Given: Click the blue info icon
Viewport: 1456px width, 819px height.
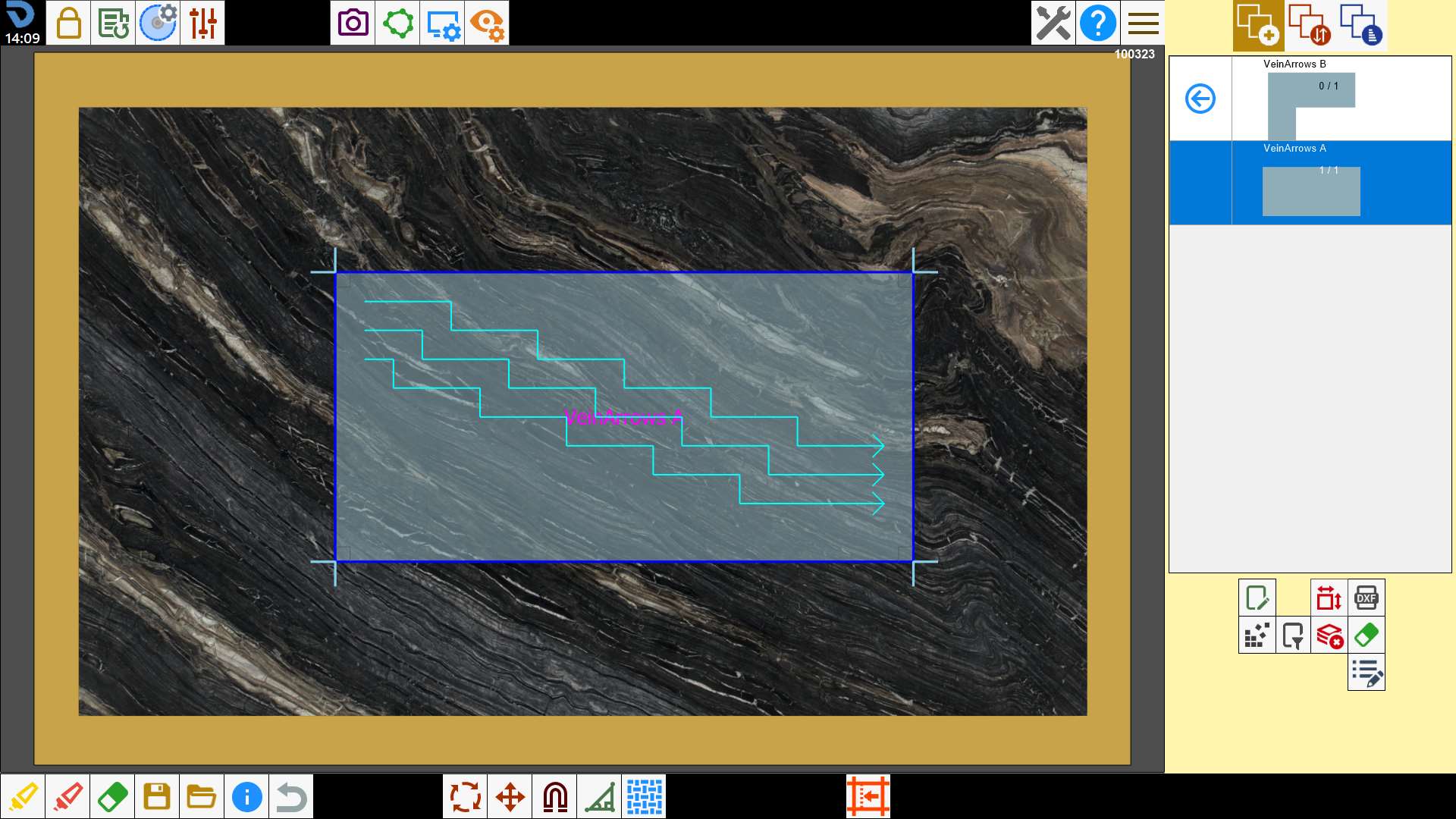Looking at the screenshot, I should pos(246,796).
